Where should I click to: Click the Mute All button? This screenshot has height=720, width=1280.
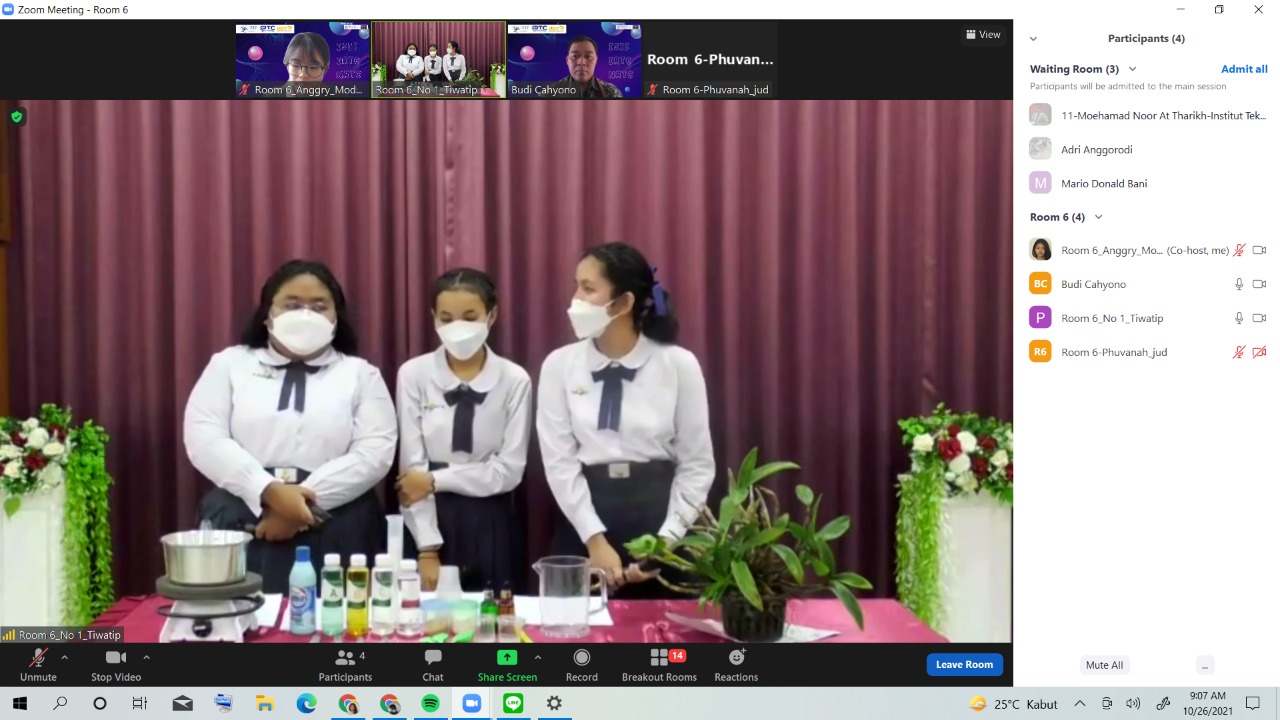1104,665
